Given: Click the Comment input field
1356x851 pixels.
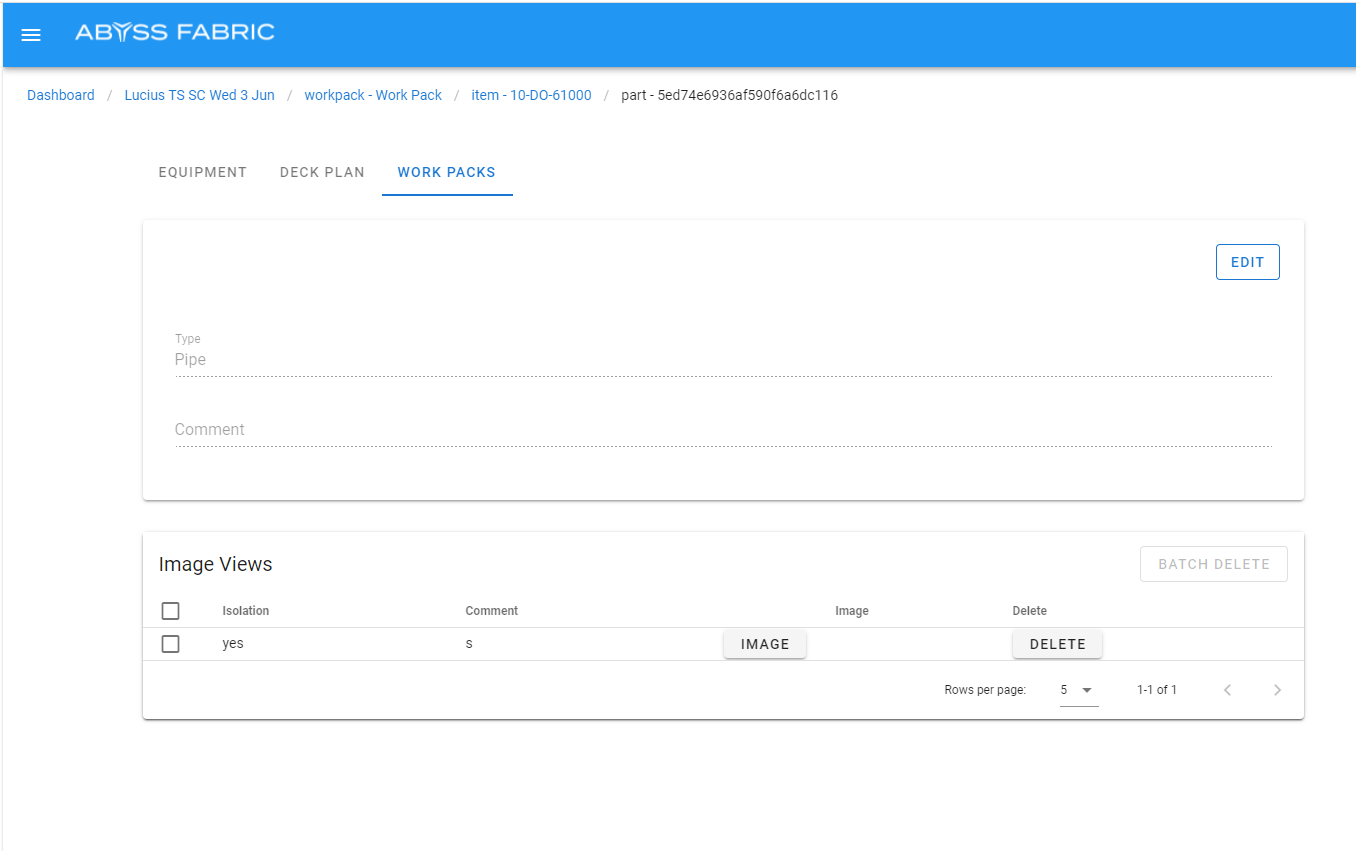Looking at the screenshot, I should point(722,430).
